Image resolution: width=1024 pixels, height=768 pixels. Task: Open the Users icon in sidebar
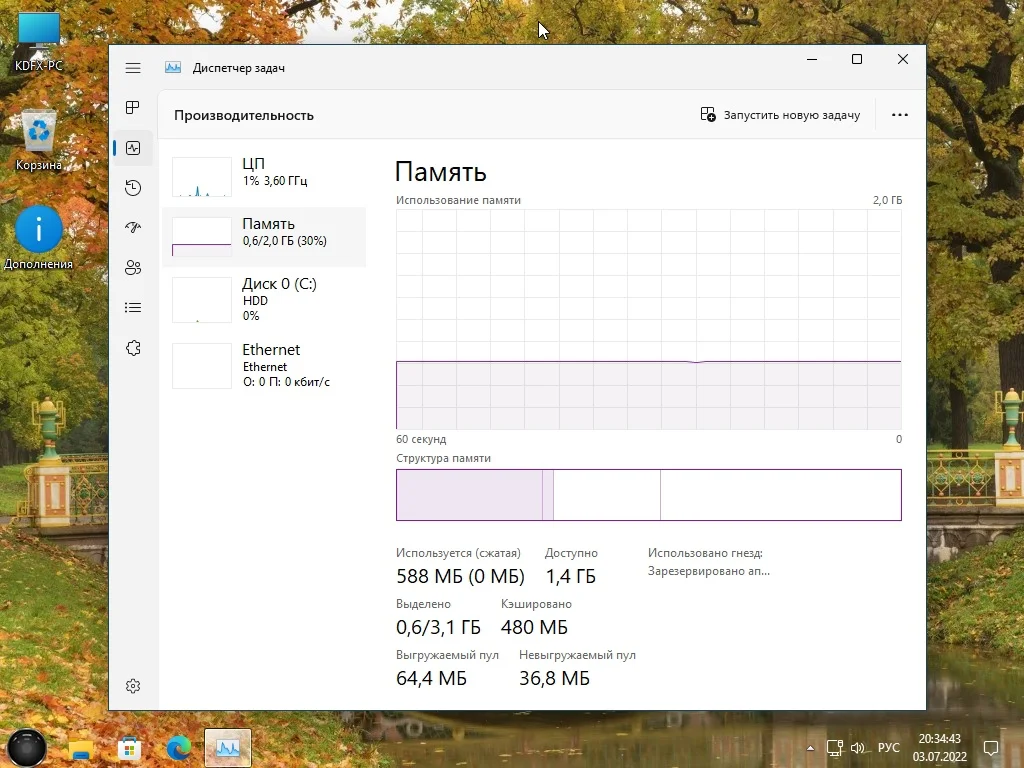point(133,268)
